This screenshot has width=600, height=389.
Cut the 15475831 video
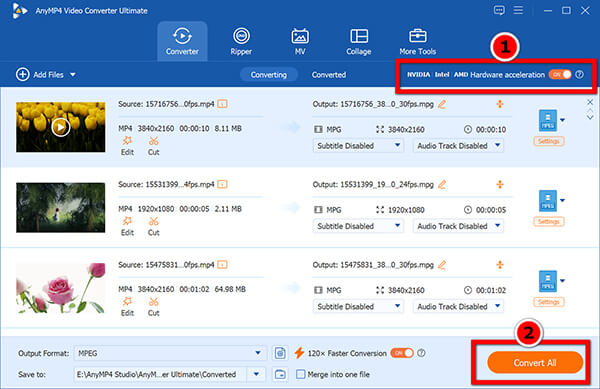point(153,306)
